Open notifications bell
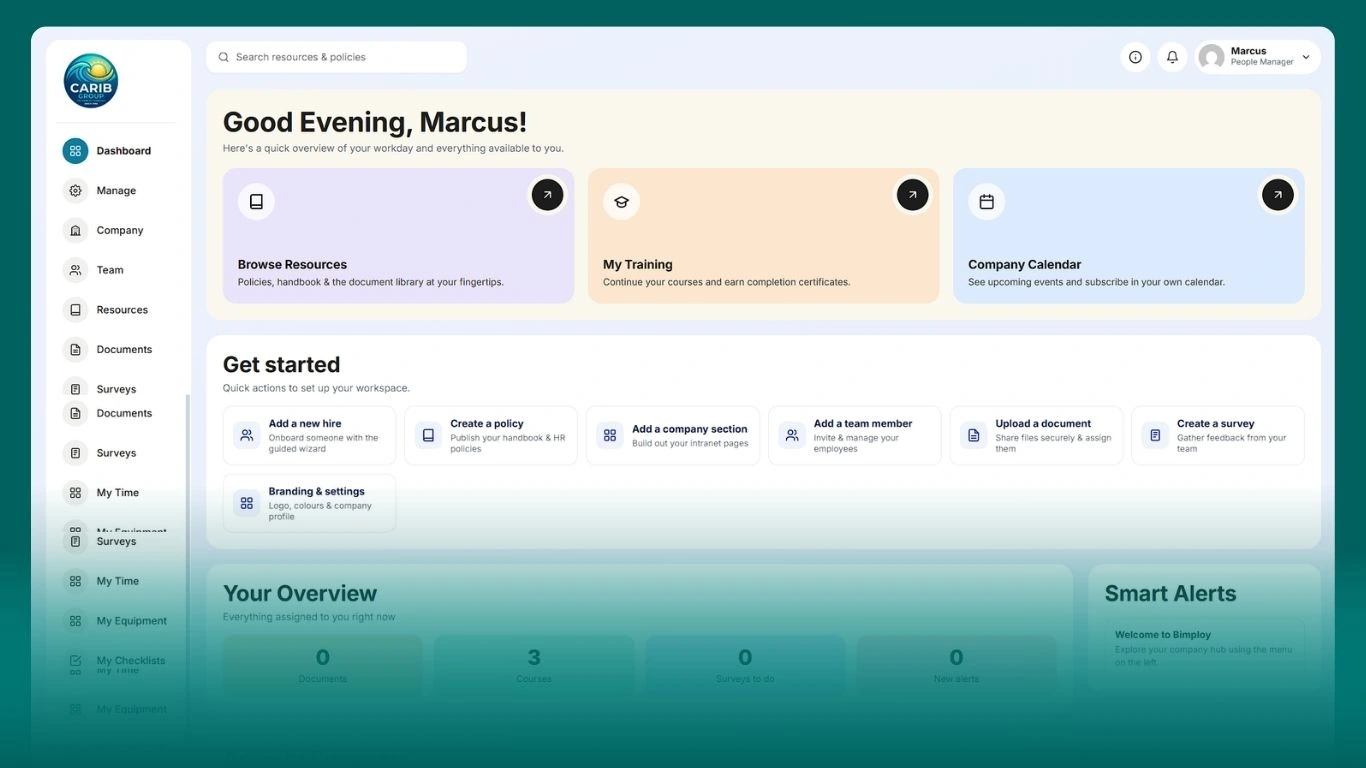 [1172, 57]
